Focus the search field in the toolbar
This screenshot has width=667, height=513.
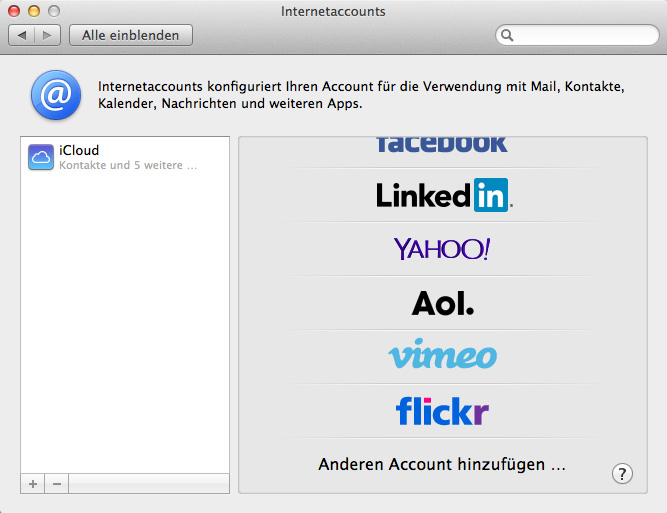click(x=577, y=35)
